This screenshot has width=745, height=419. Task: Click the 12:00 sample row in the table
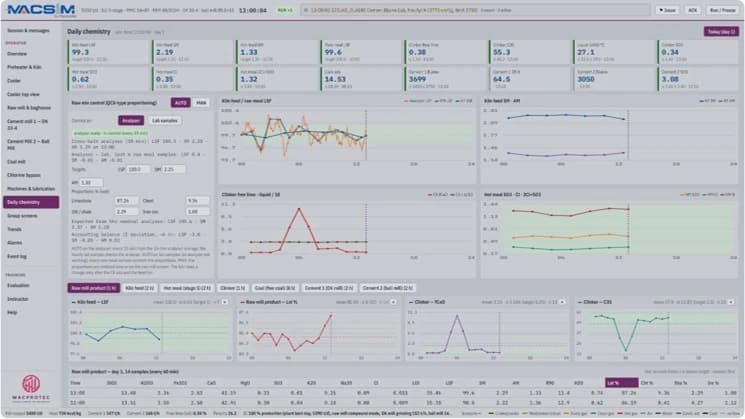(403, 402)
